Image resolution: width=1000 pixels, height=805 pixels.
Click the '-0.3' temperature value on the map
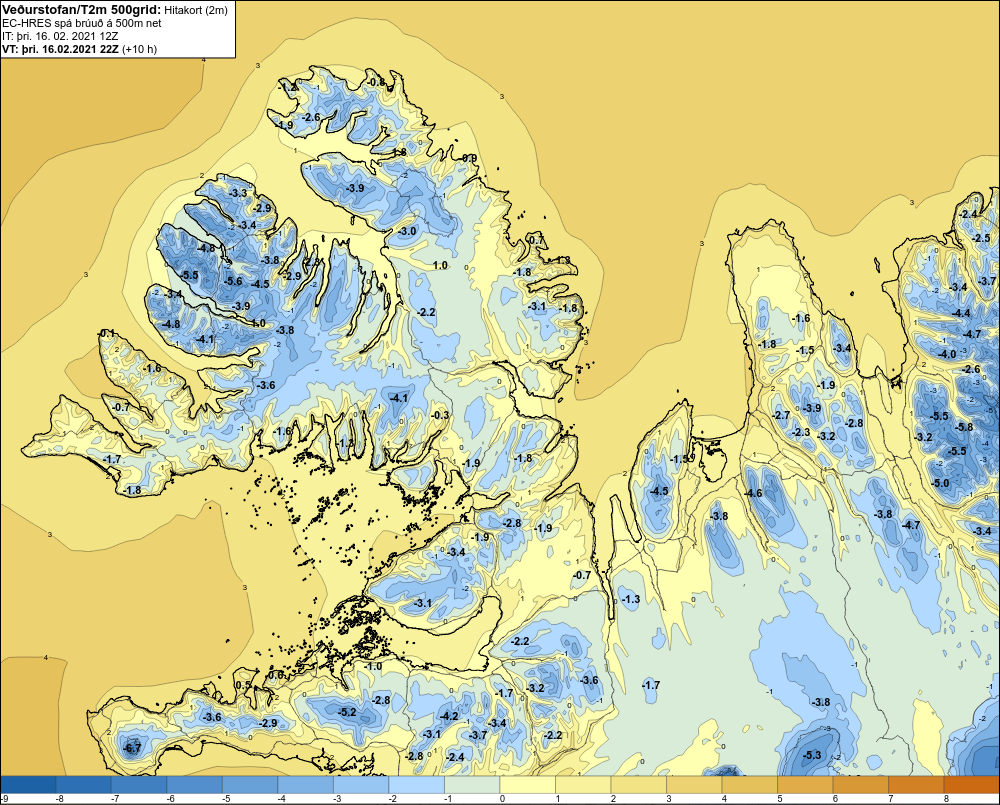(440, 415)
